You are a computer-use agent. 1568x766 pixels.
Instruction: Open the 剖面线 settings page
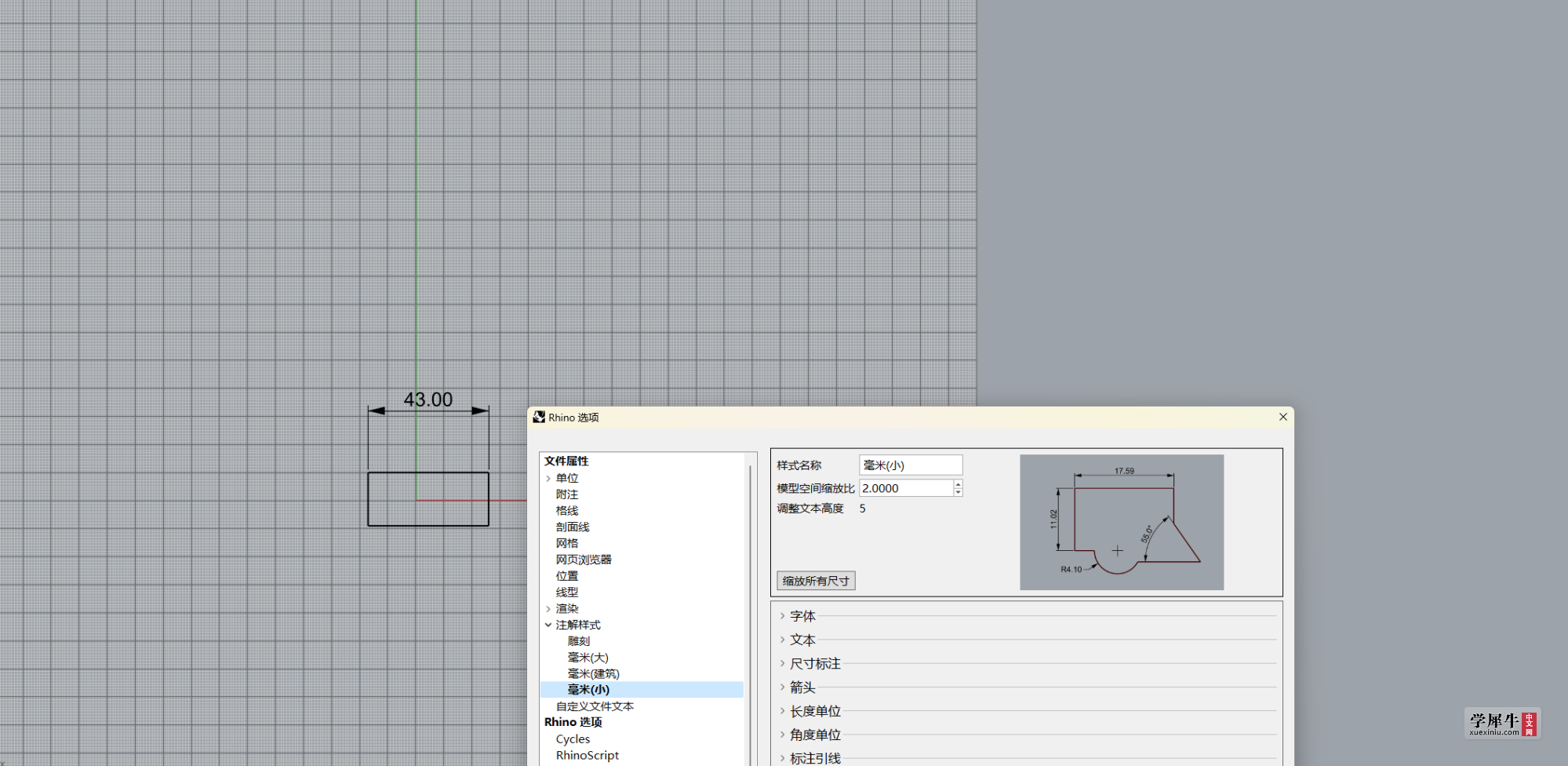[x=573, y=527]
